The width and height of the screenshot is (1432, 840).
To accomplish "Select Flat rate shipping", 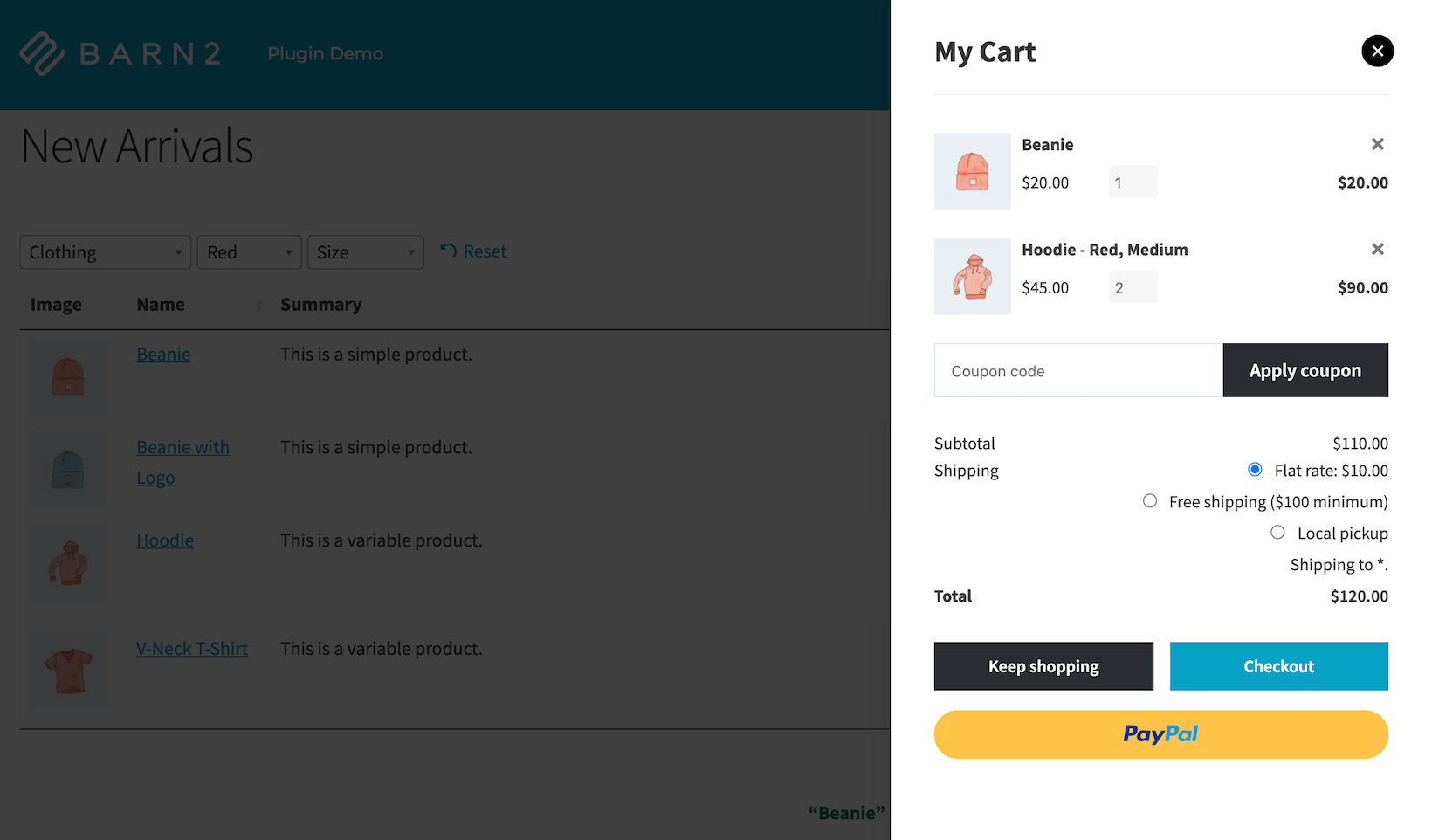I will [1254, 469].
